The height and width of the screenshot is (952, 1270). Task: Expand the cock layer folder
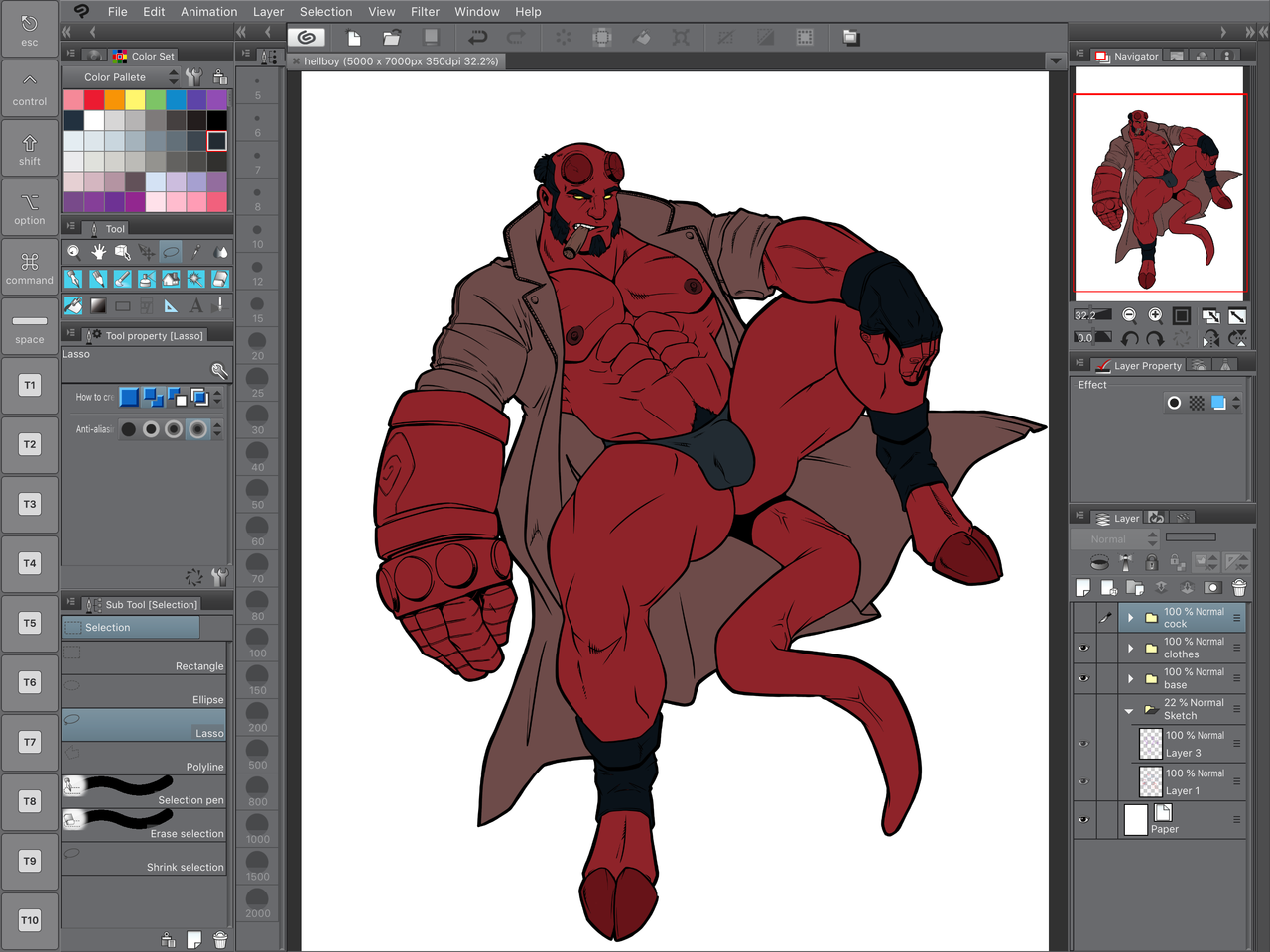pos(1130,617)
